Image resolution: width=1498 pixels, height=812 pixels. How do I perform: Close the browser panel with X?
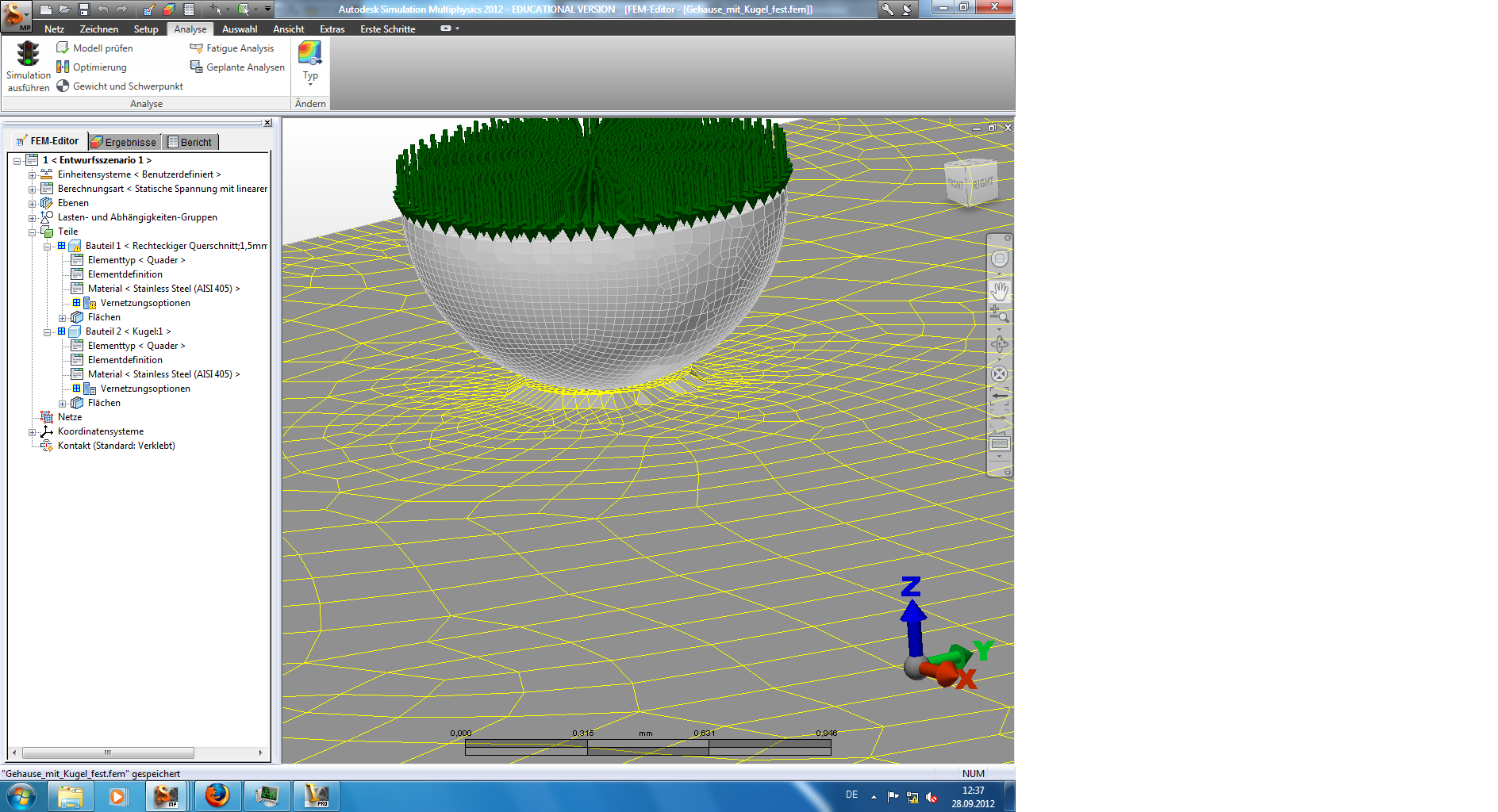tap(267, 123)
